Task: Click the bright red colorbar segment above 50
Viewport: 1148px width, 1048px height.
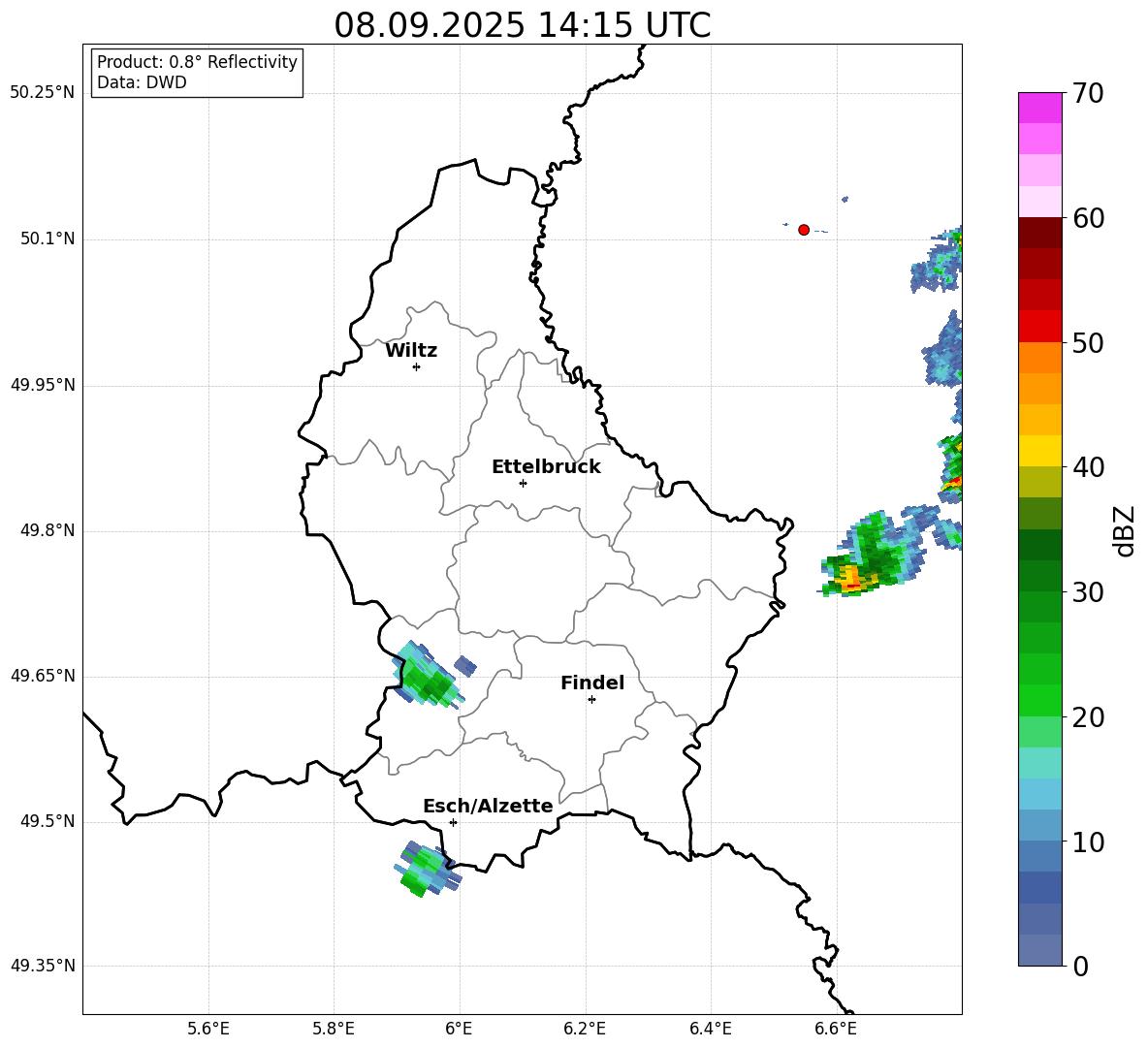Action: click(x=1040, y=327)
